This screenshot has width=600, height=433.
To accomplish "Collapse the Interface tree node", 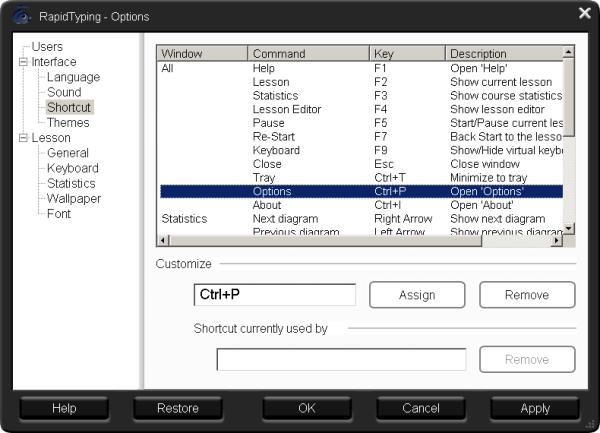I will [x=23, y=62].
